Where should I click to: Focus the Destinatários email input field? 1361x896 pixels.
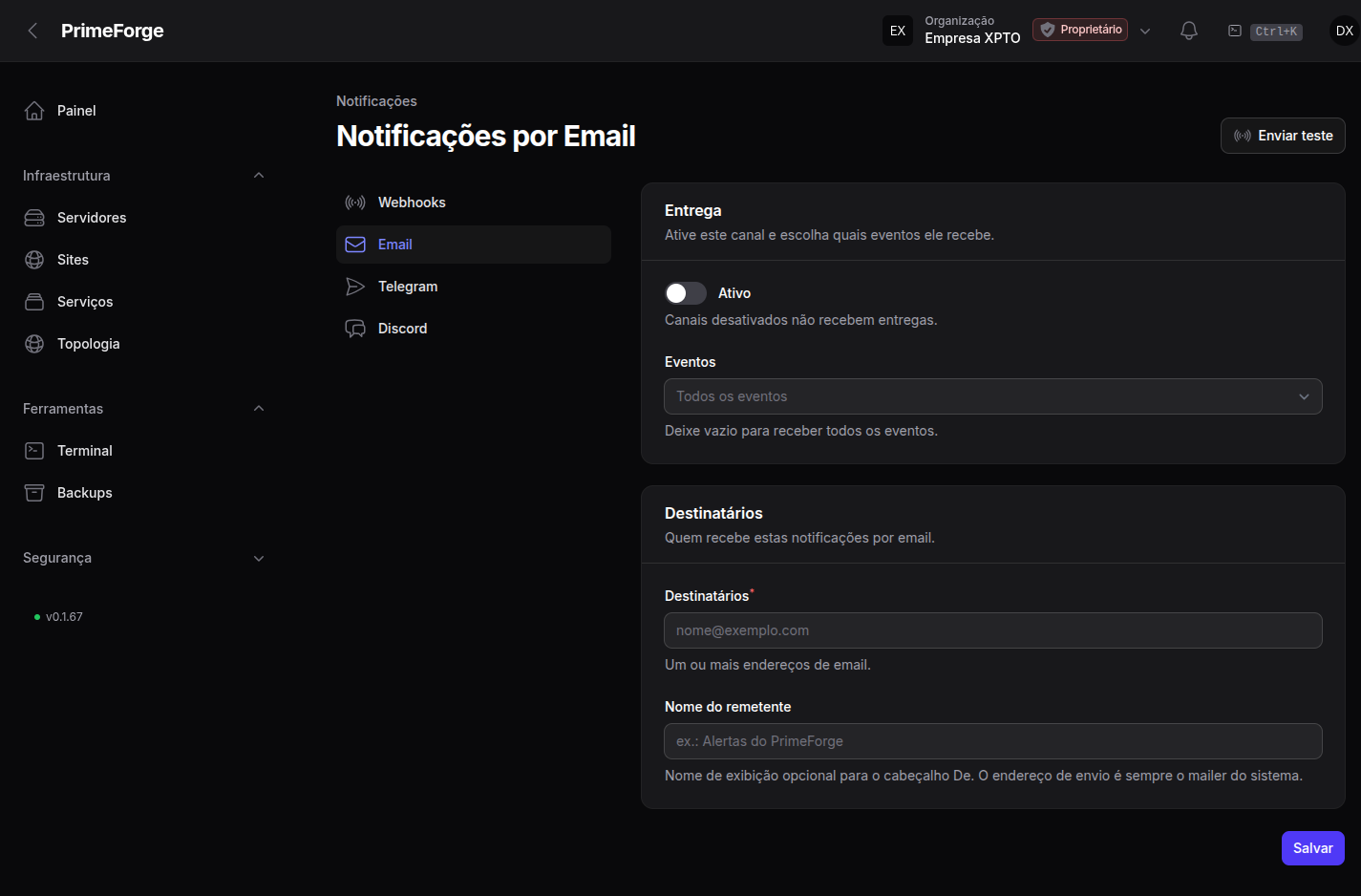[993, 630]
